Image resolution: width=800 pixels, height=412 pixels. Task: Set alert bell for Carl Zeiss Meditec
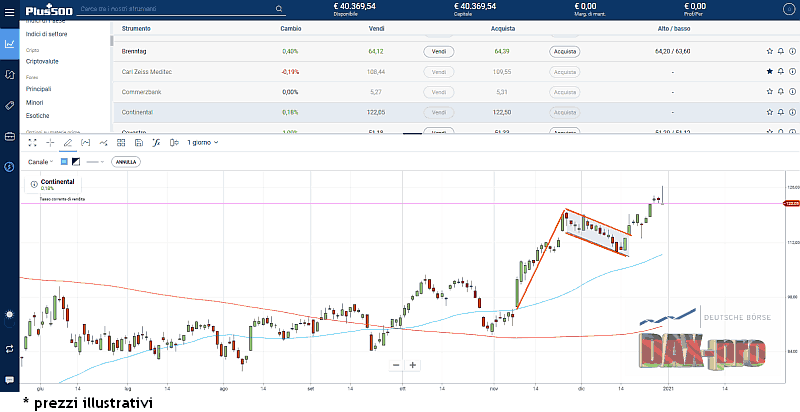(781, 72)
